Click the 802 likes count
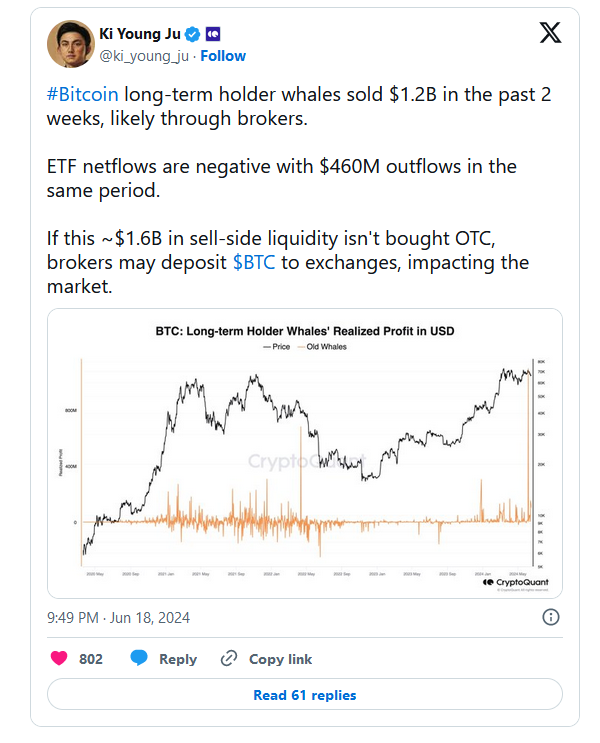 [91, 659]
